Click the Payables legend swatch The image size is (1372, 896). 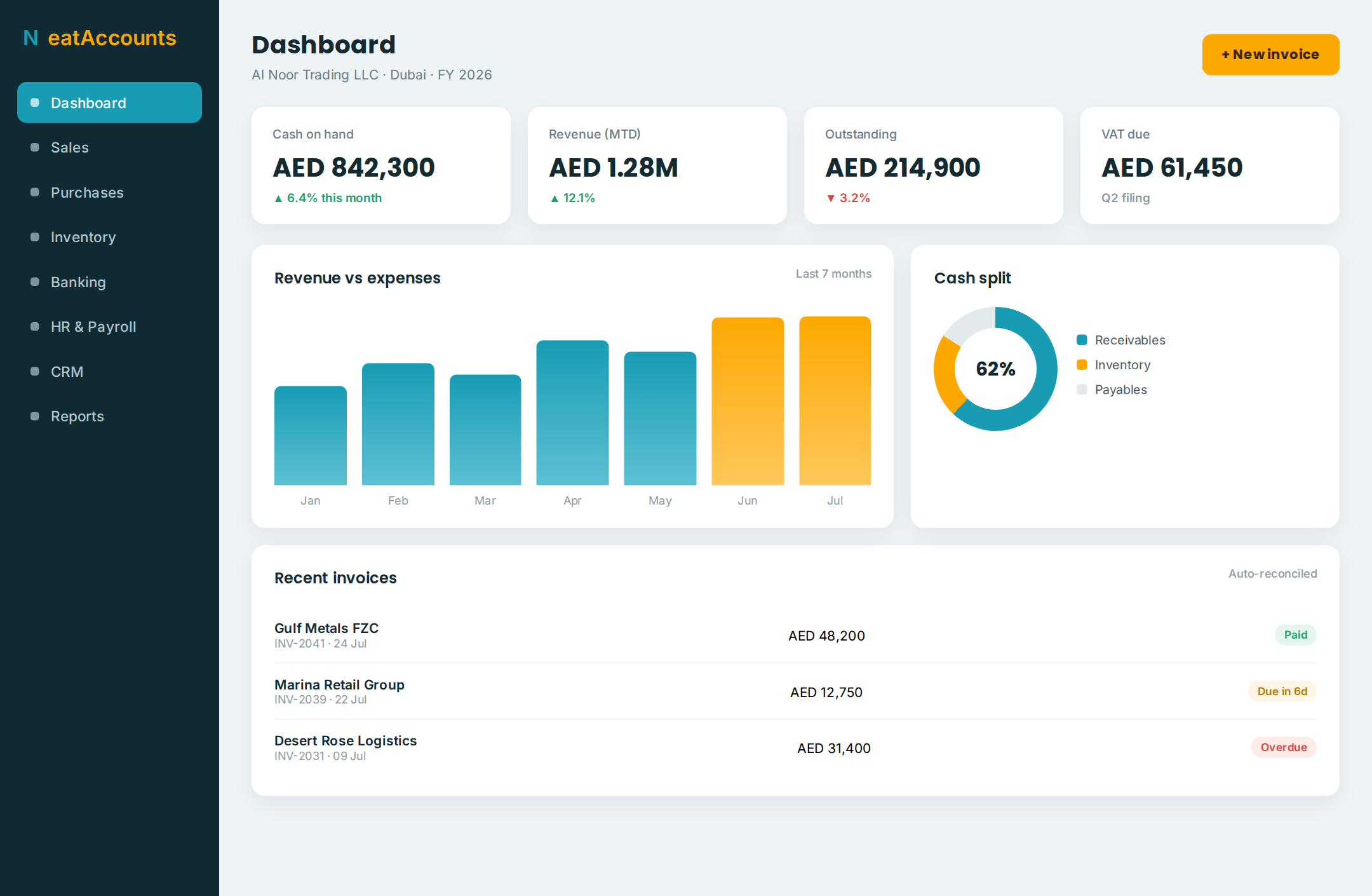1082,390
